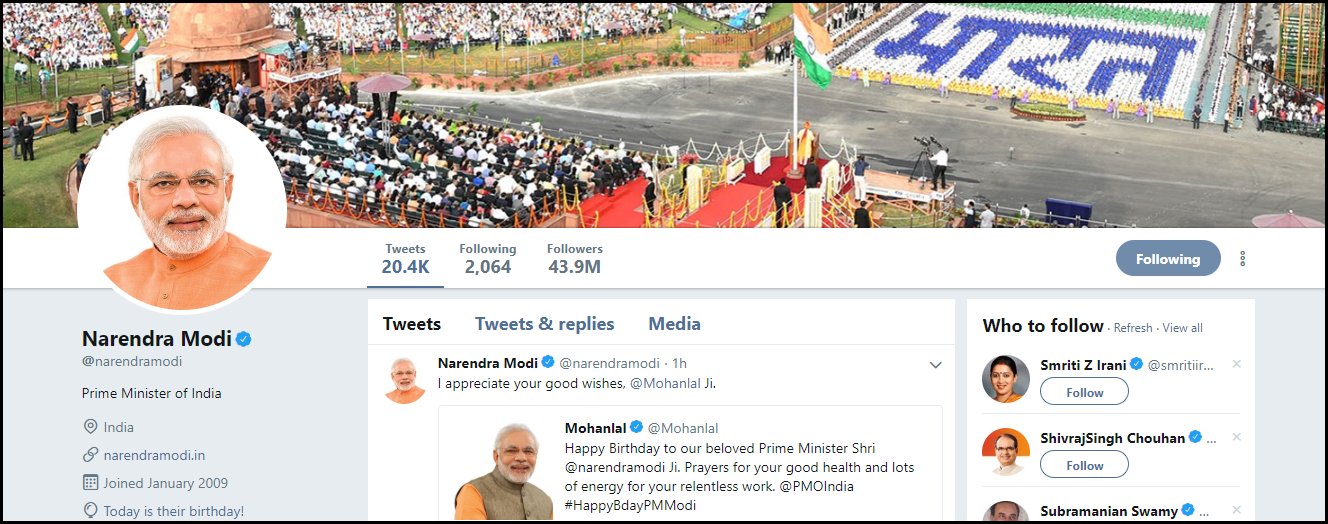Follow ShivrajSingh Chouhan
1328x524 pixels.
1084,465
